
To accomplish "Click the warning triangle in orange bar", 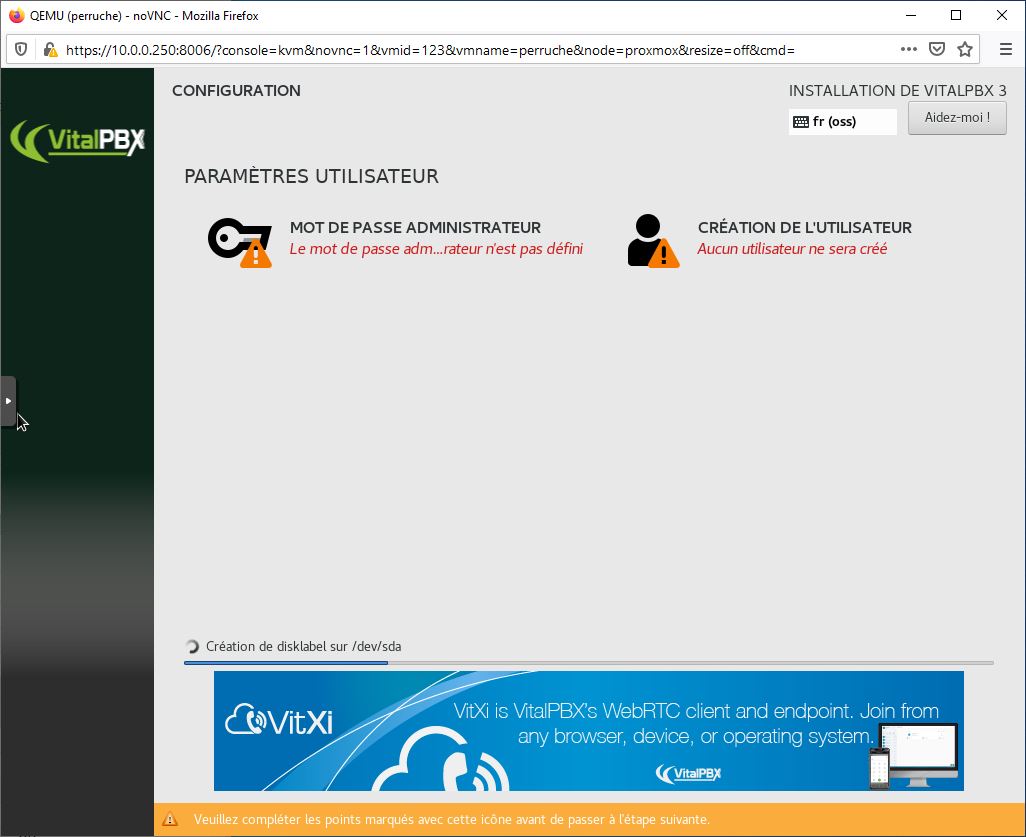I will [170, 819].
